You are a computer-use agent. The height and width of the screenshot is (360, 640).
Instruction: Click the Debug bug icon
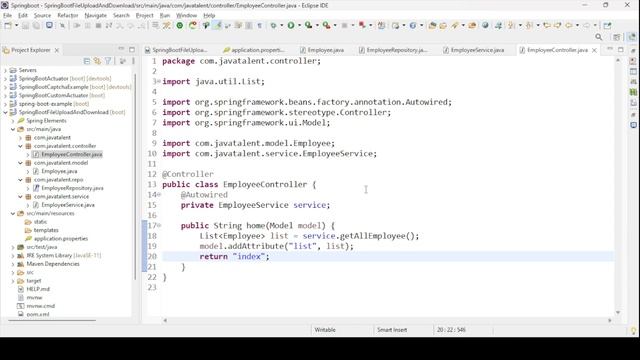click(273, 25)
